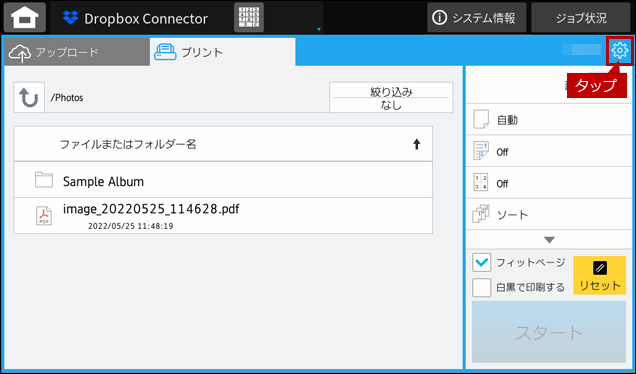Image resolution: width=636 pixels, height=374 pixels.
Task: Open the numeric keypad icon
Action: (x=249, y=17)
